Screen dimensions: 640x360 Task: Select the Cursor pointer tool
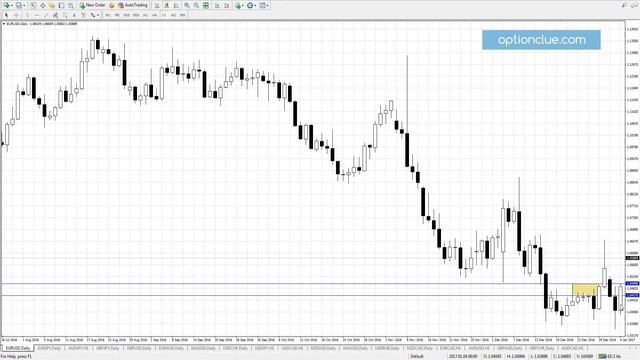pos(6,15)
